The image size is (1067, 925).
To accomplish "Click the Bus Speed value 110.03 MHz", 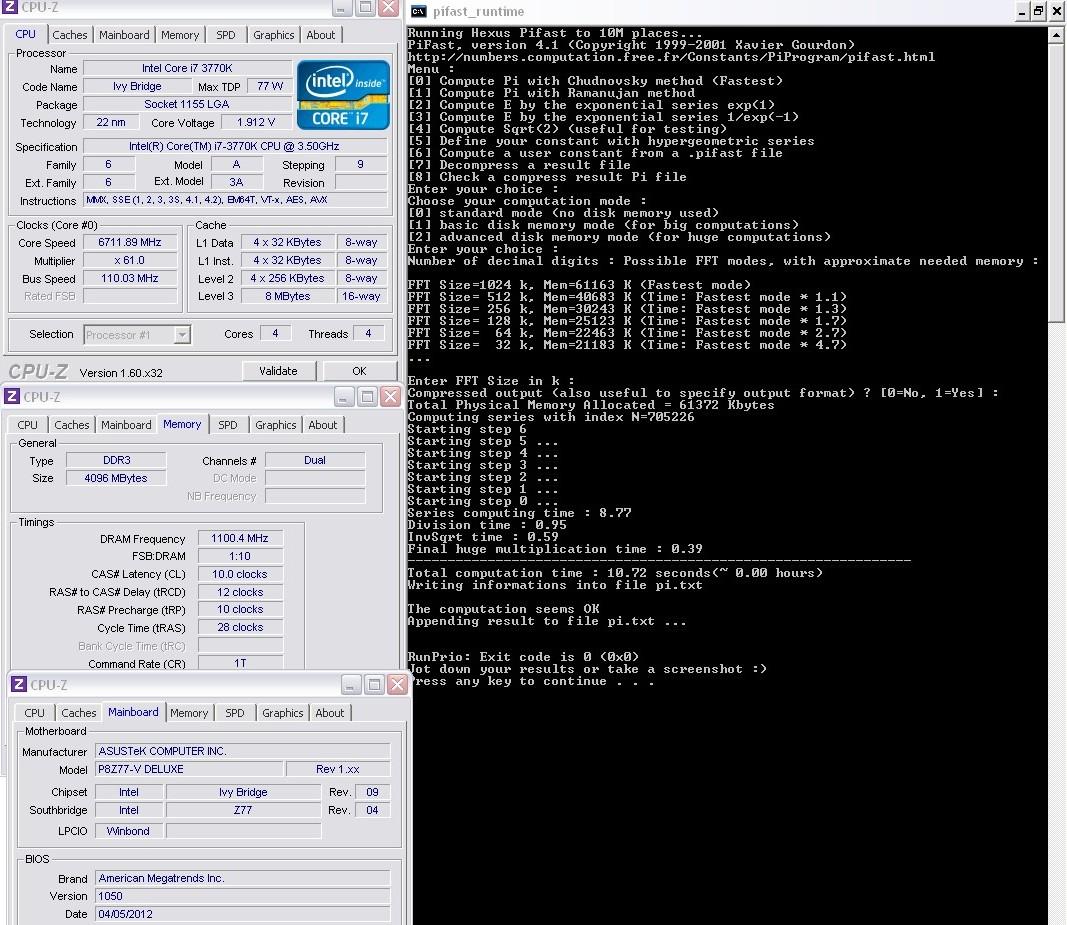I will point(129,278).
